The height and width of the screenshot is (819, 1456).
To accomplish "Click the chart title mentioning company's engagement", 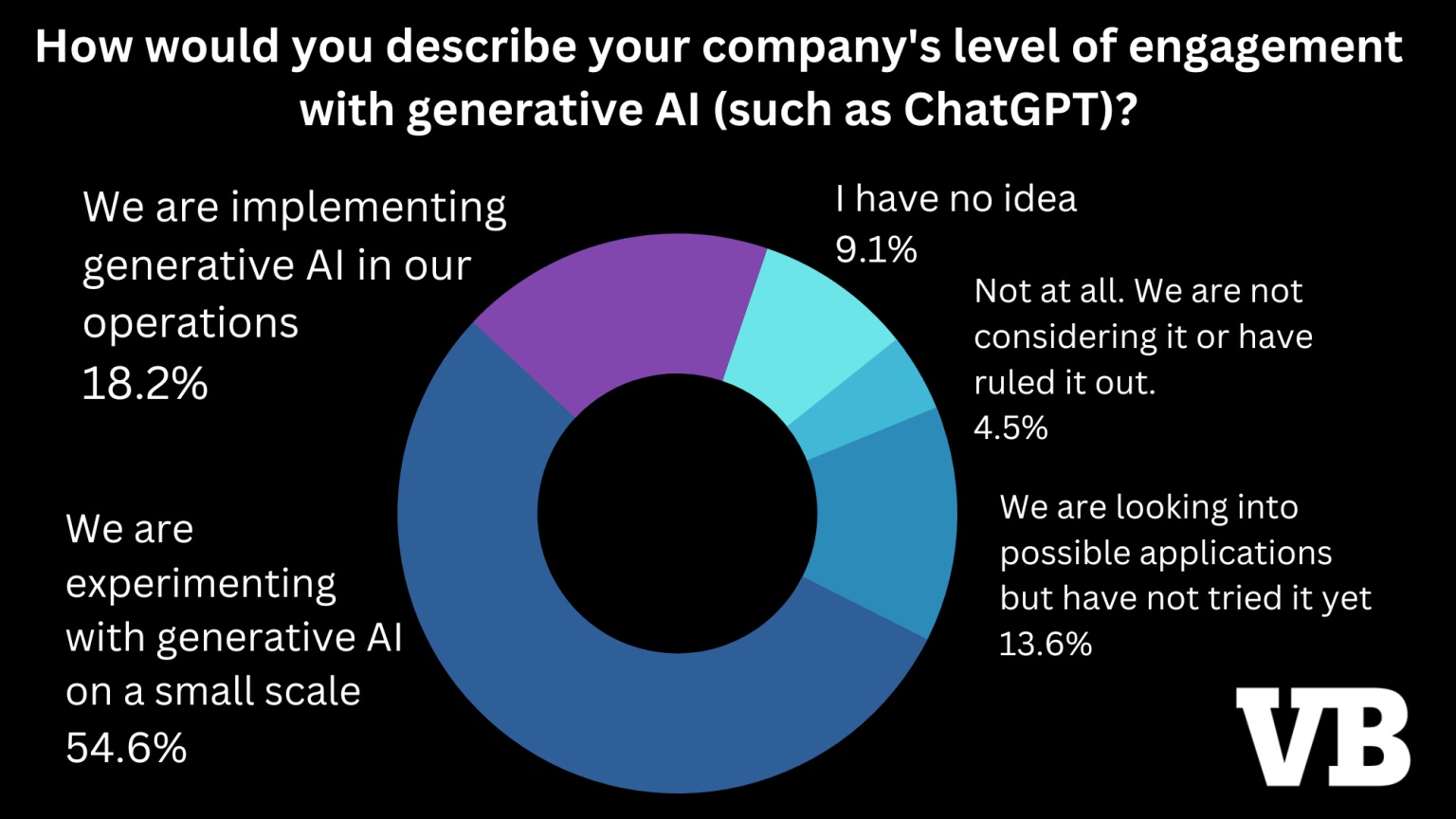I will pos(719,78).
